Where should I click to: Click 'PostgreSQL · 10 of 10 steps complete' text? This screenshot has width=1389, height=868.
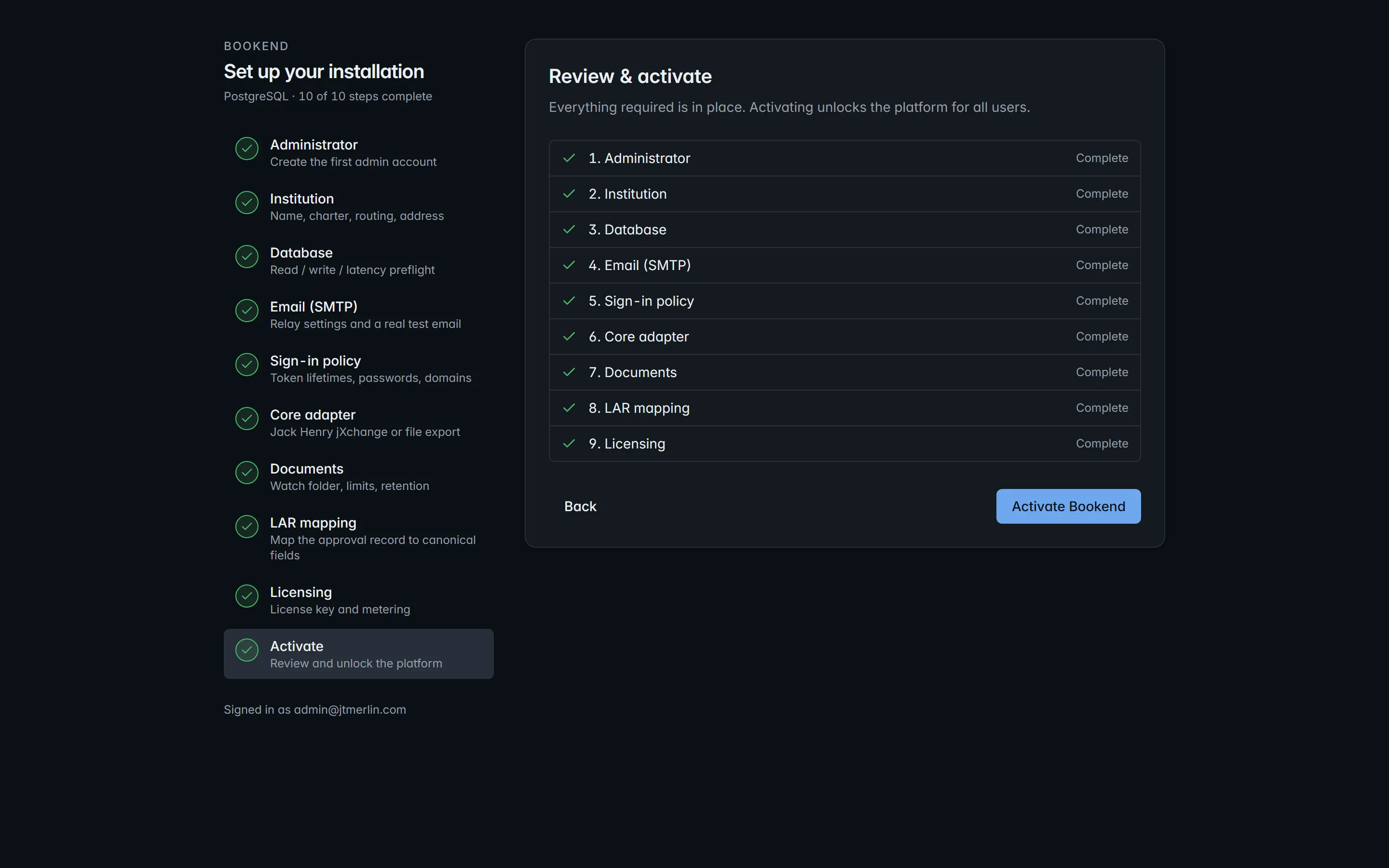(x=328, y=96)
